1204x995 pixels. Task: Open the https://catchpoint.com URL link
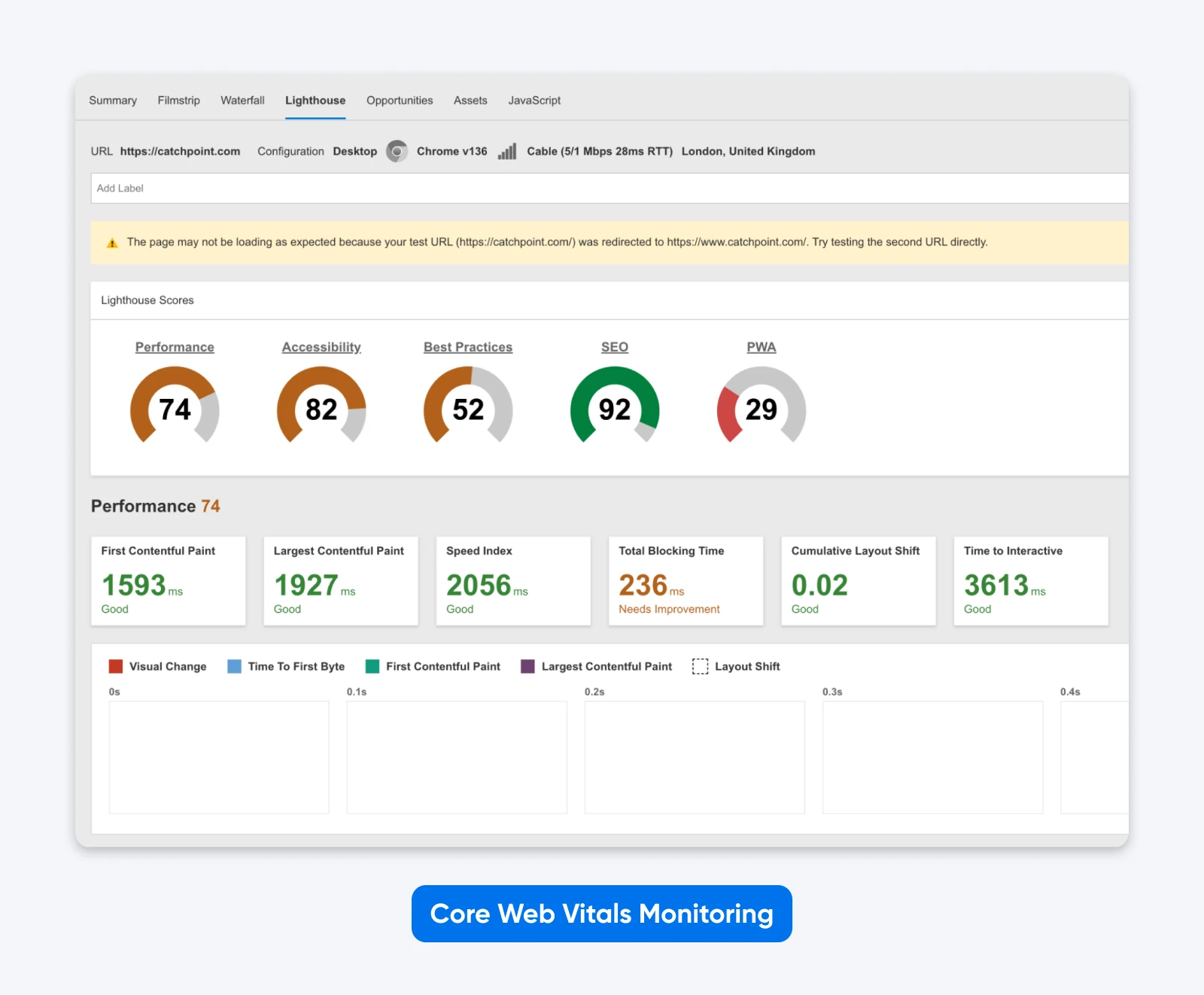point(179,151)
